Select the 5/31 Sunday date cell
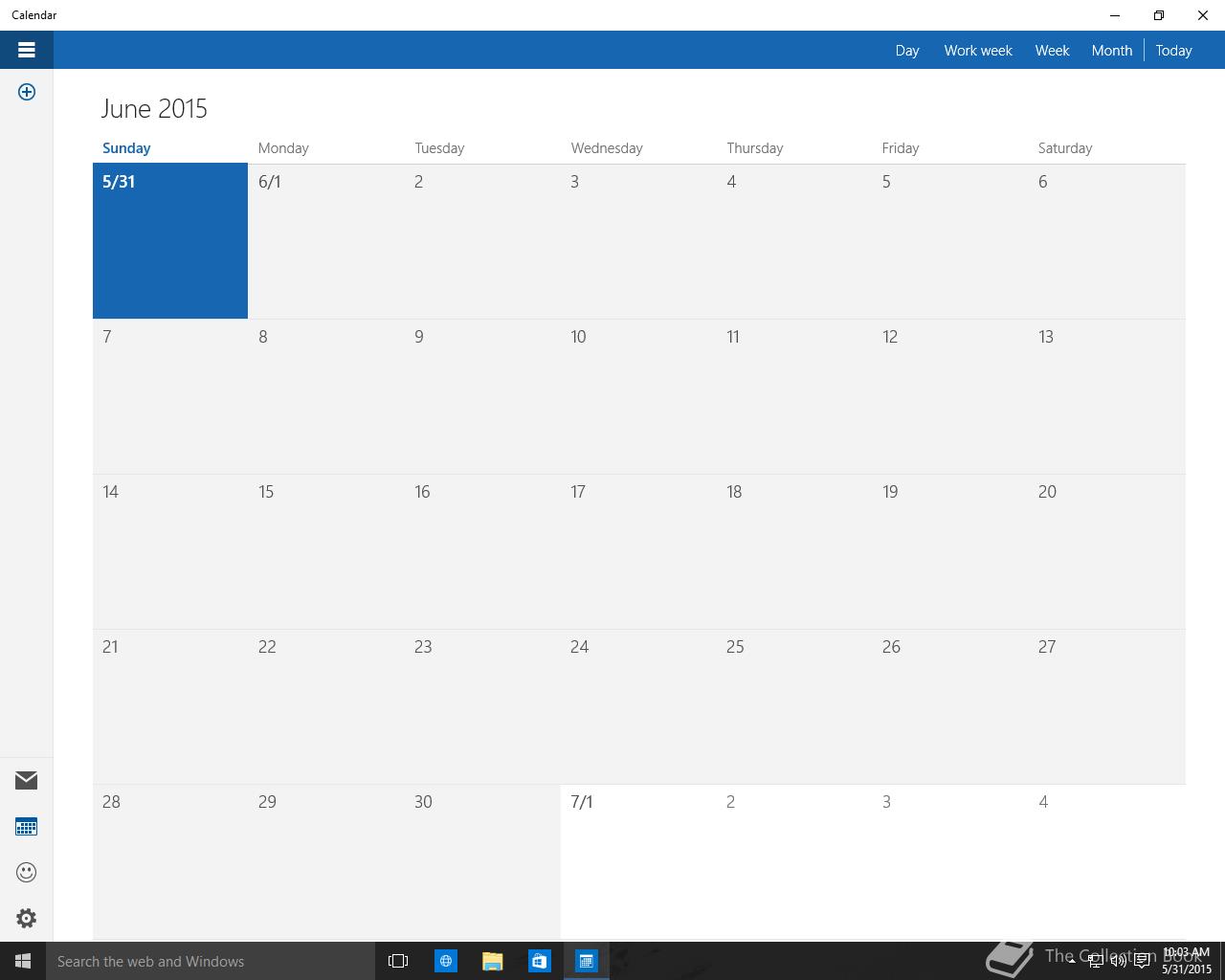Screen dimensions: 1225x980 (x=170, y=240)
